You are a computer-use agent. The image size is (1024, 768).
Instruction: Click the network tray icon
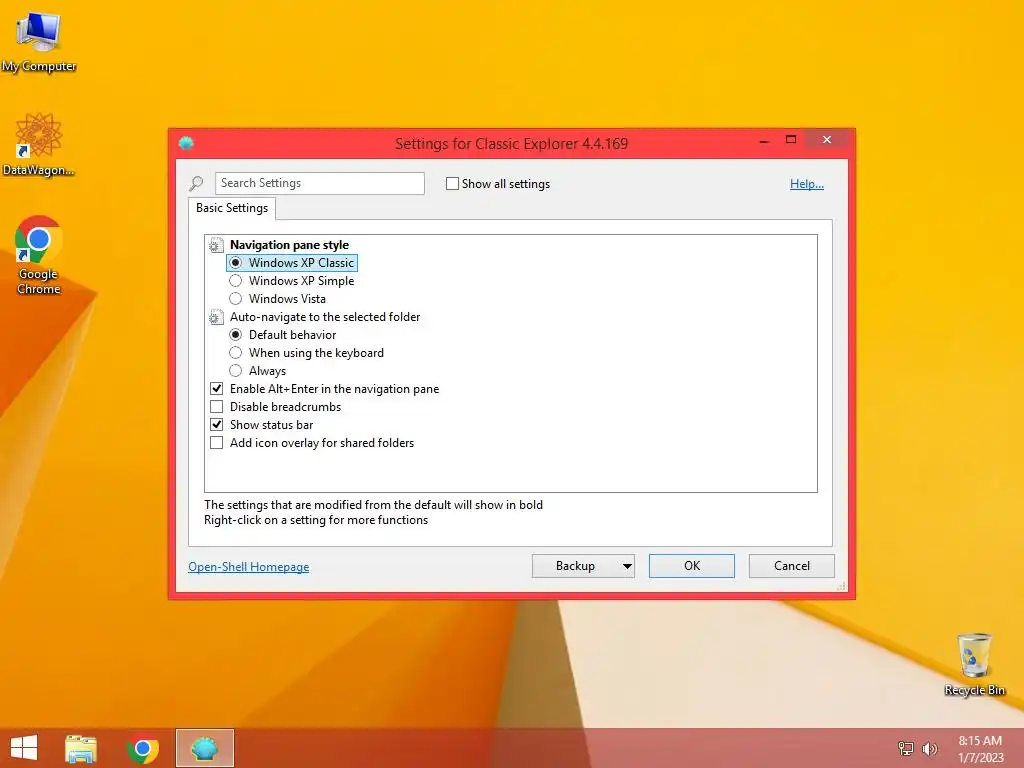[x=906, y=748]
